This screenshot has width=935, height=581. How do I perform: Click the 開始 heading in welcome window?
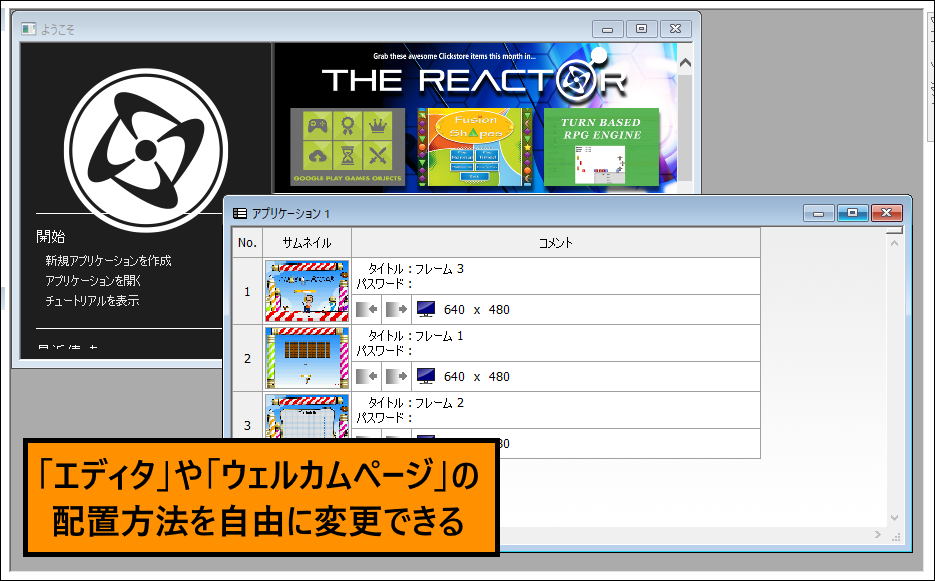tap(51, 237)
